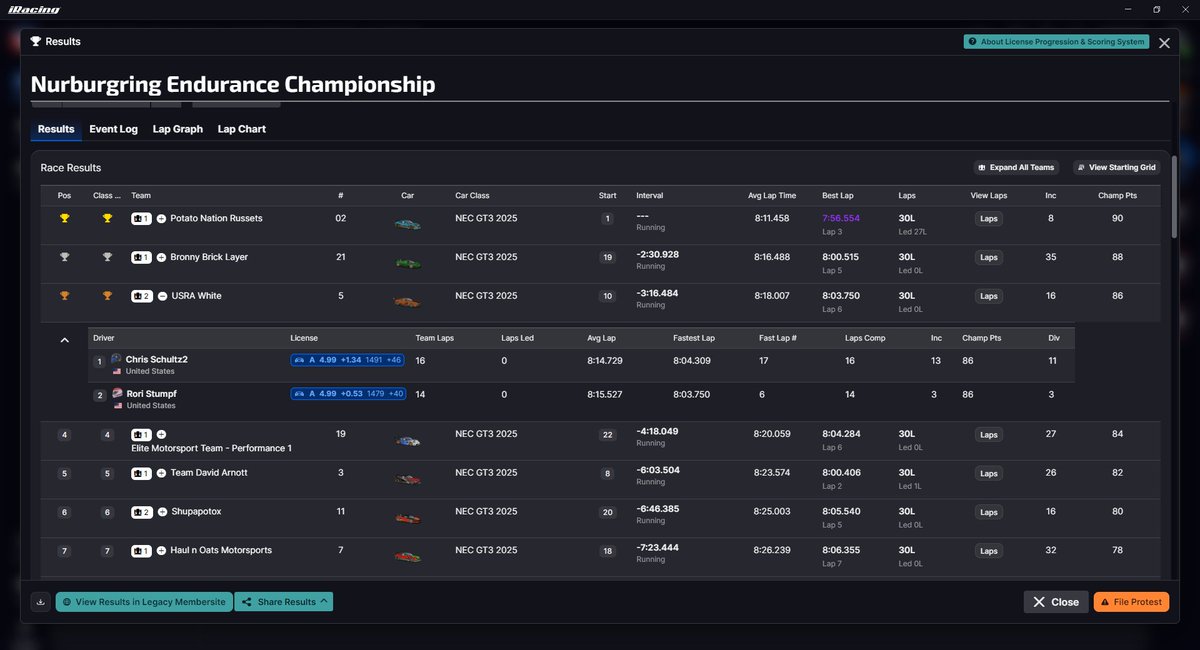Click the Haul n Oats Motorsports car icon
This screenshot has width=1200, height=650.
tap(408, 556)
